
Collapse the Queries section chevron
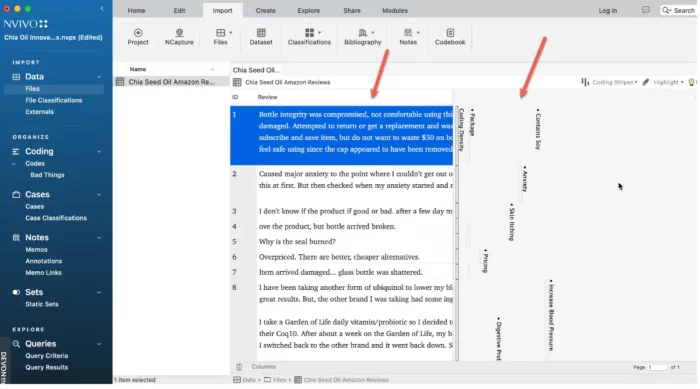(x=99, y=344)
